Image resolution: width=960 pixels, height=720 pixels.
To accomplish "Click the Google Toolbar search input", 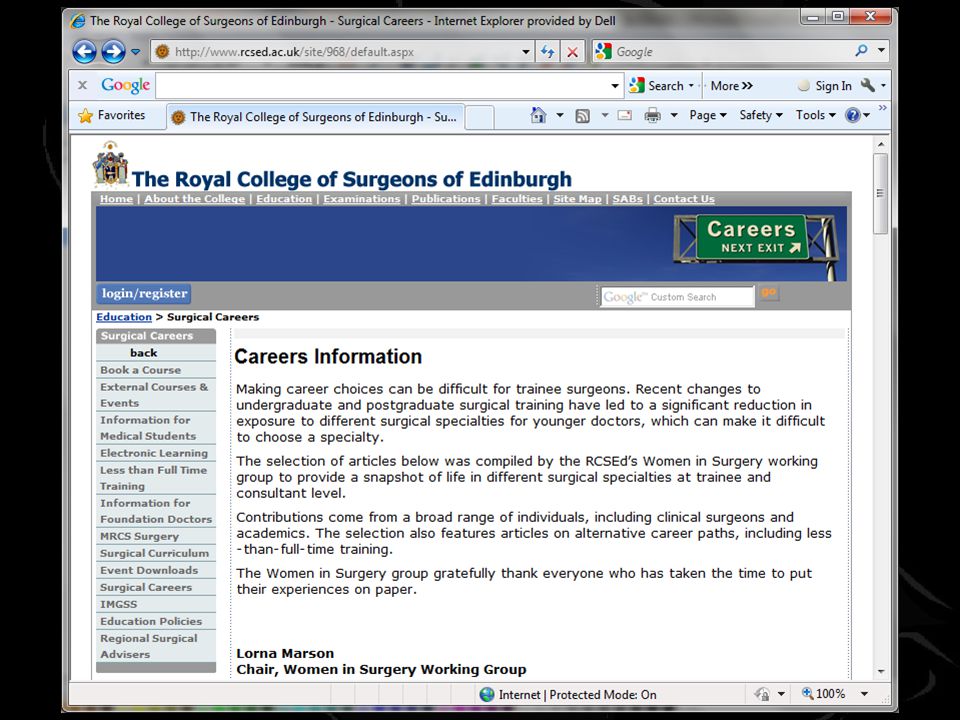I will [384, 86].
